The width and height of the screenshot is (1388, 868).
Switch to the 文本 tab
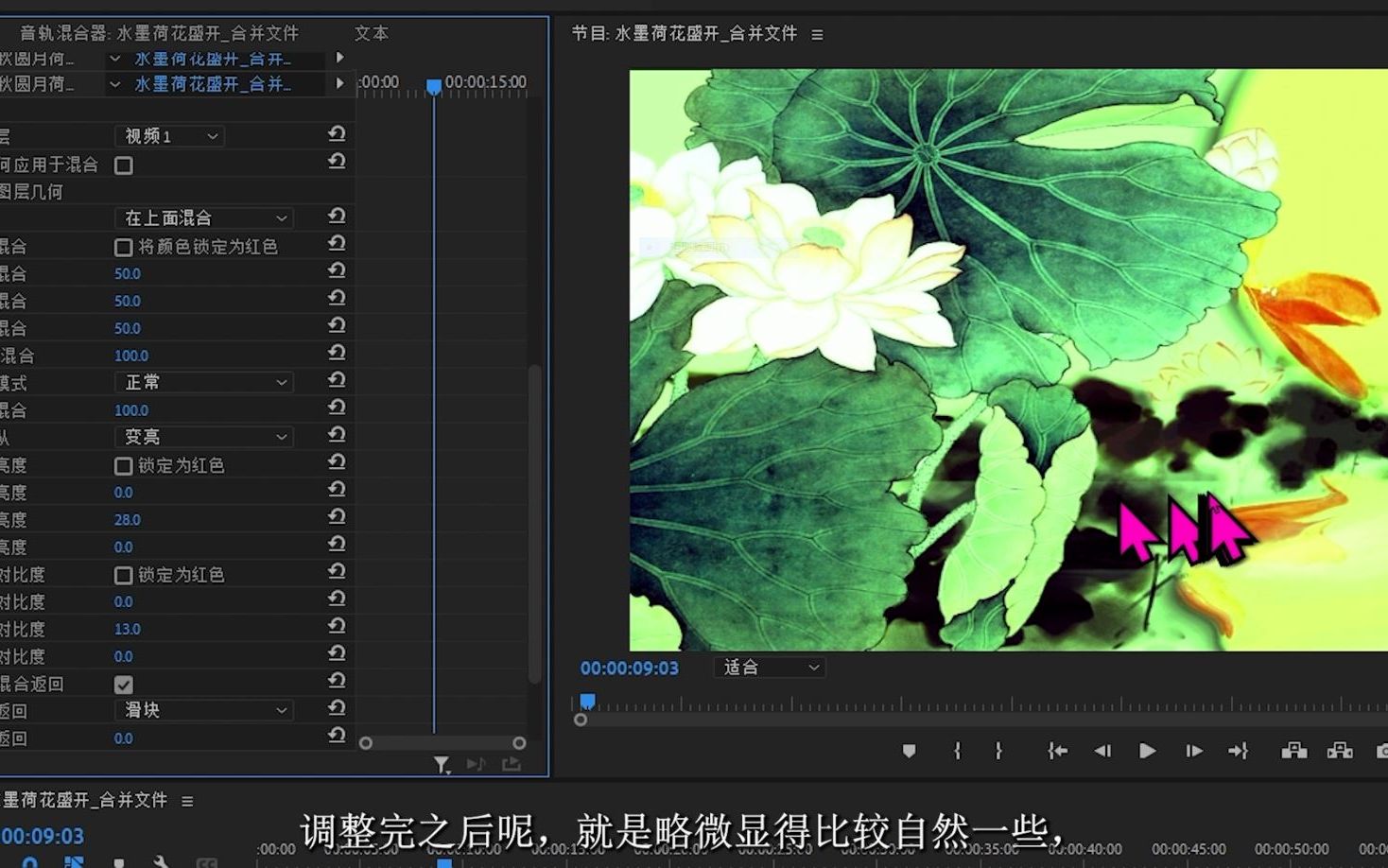[x=372, y=33]
